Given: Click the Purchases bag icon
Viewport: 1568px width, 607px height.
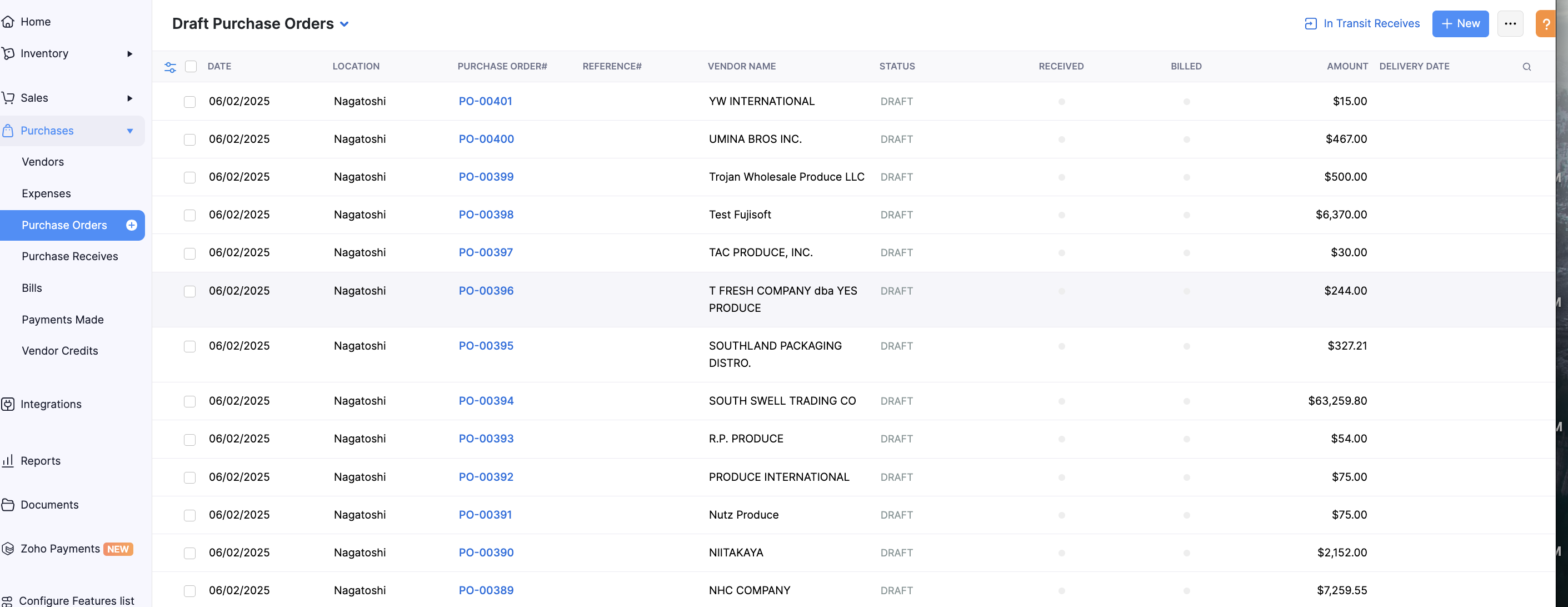Looking at the screenshot, I should [8, 131].
